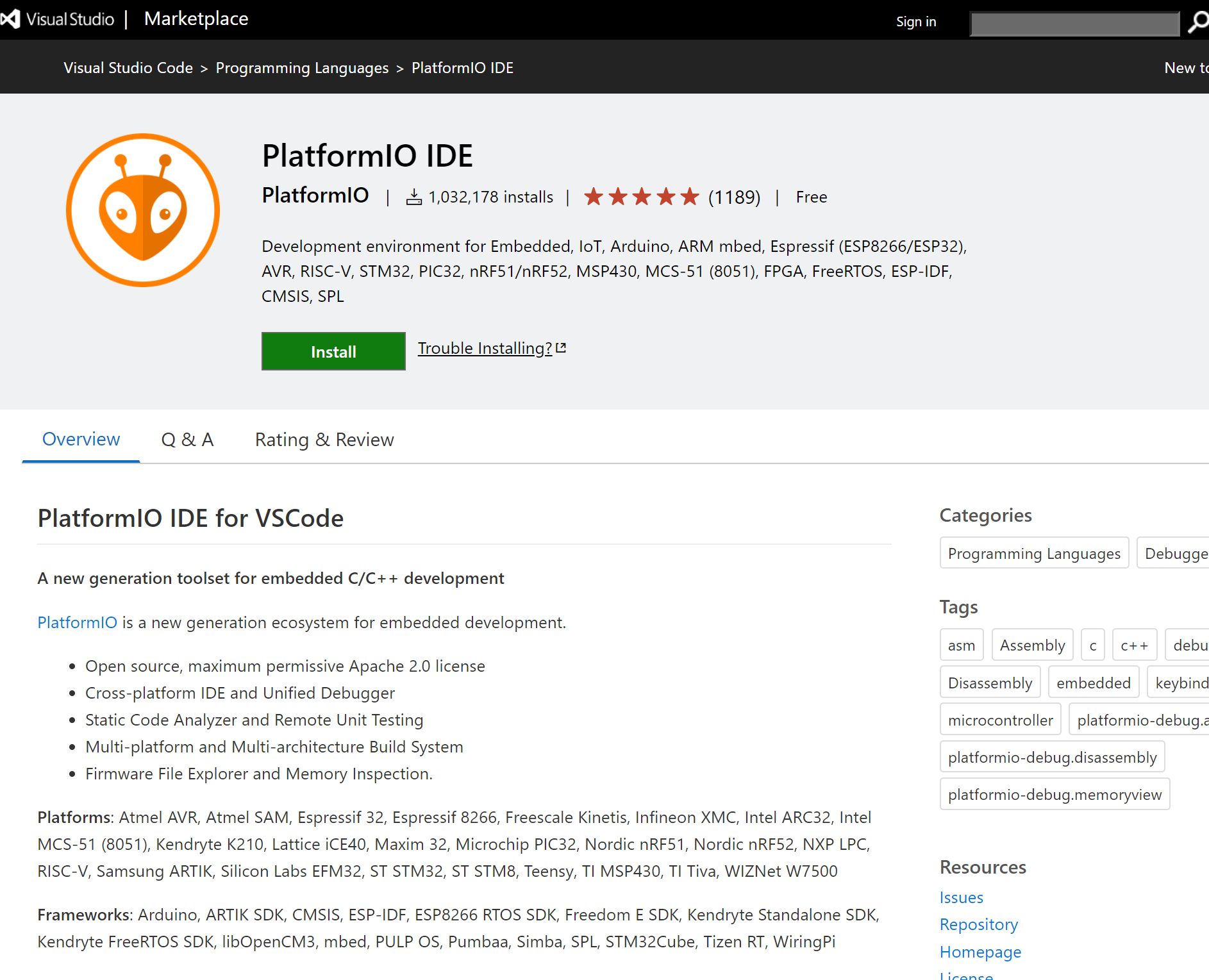
Task: Click the PlatformIO alien logo
Action: coord(143,210)
